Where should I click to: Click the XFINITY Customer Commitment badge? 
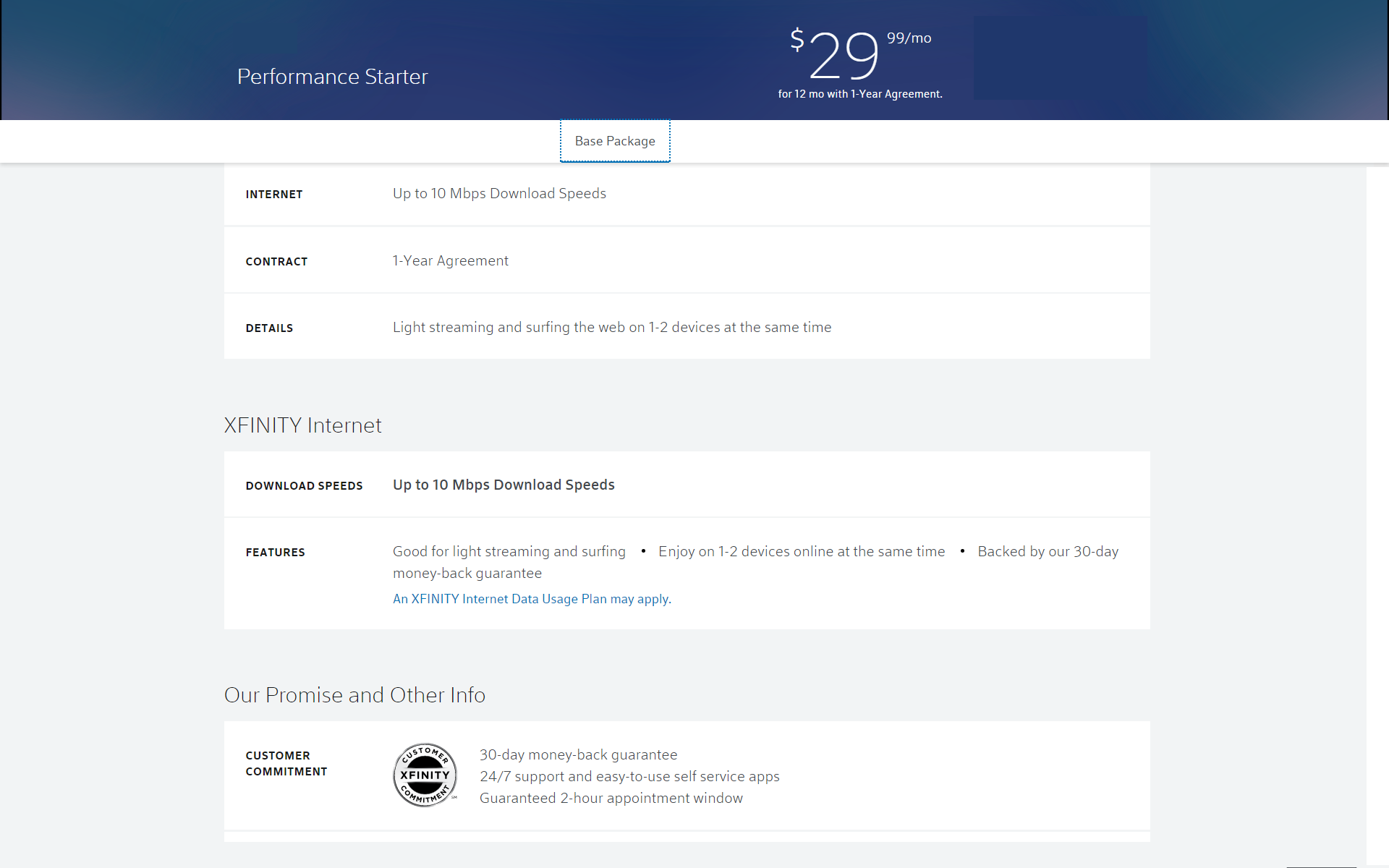point(425,775)
